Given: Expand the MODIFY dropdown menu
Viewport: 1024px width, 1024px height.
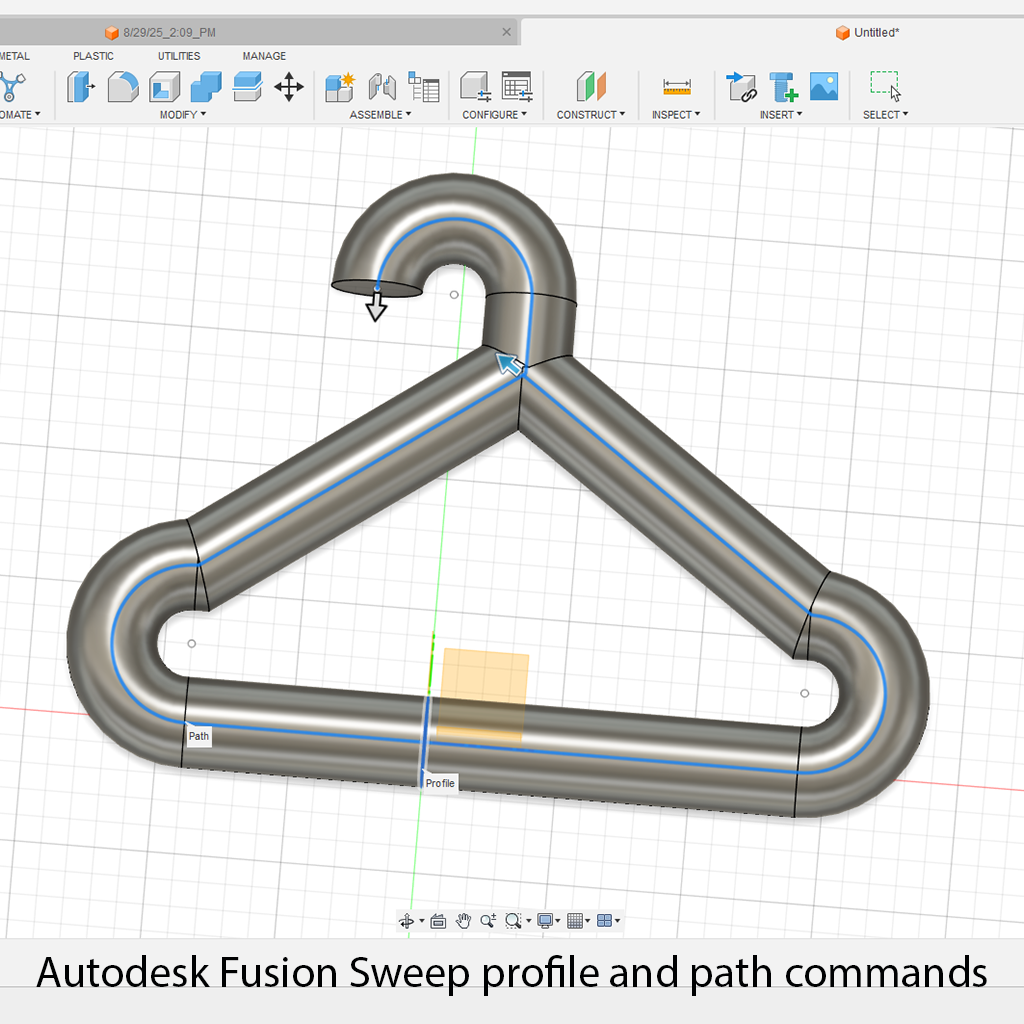Looking at the screenshot, I should click(183, 115).
